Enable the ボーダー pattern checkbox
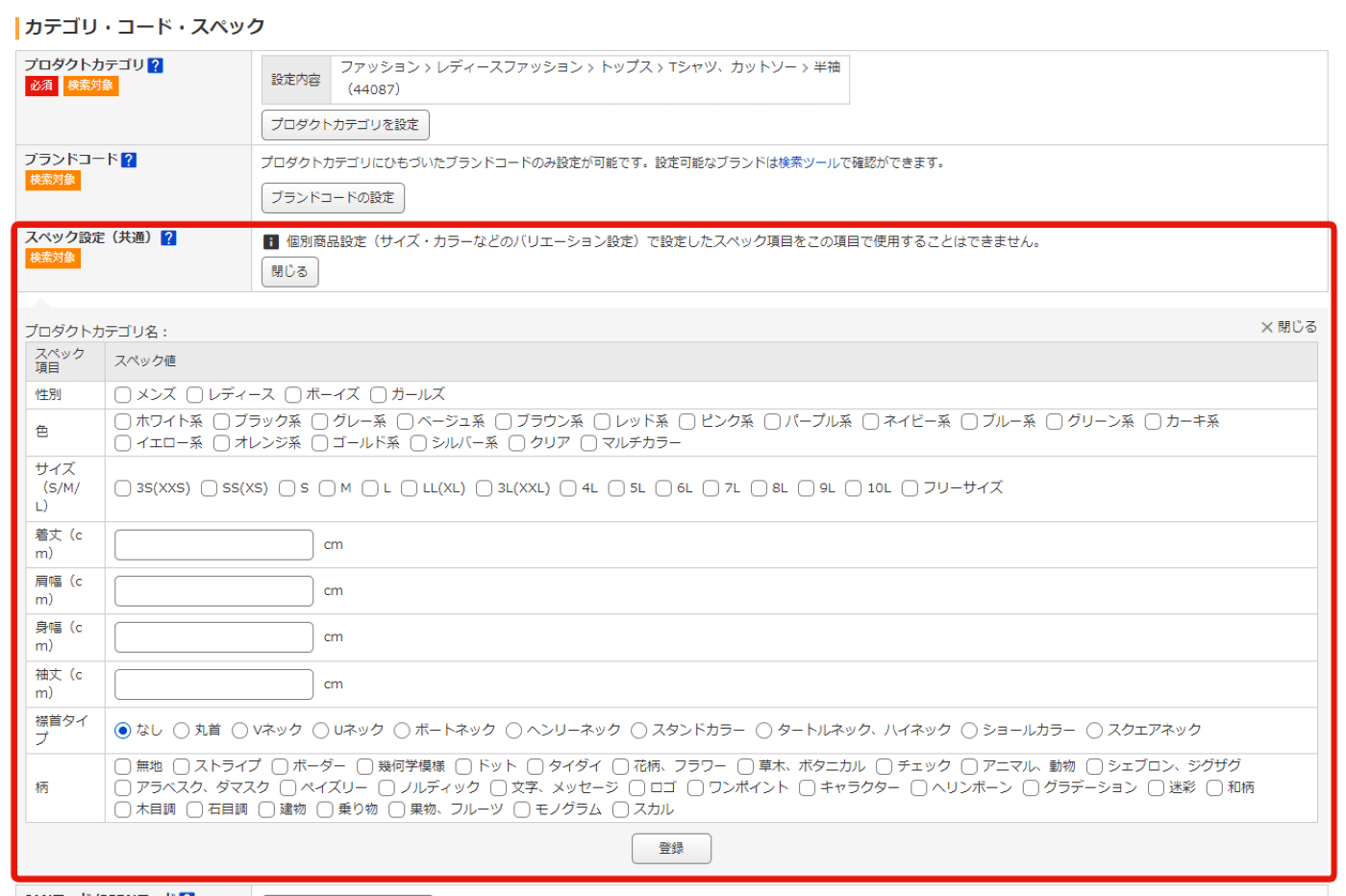 [x=280, y=766]
